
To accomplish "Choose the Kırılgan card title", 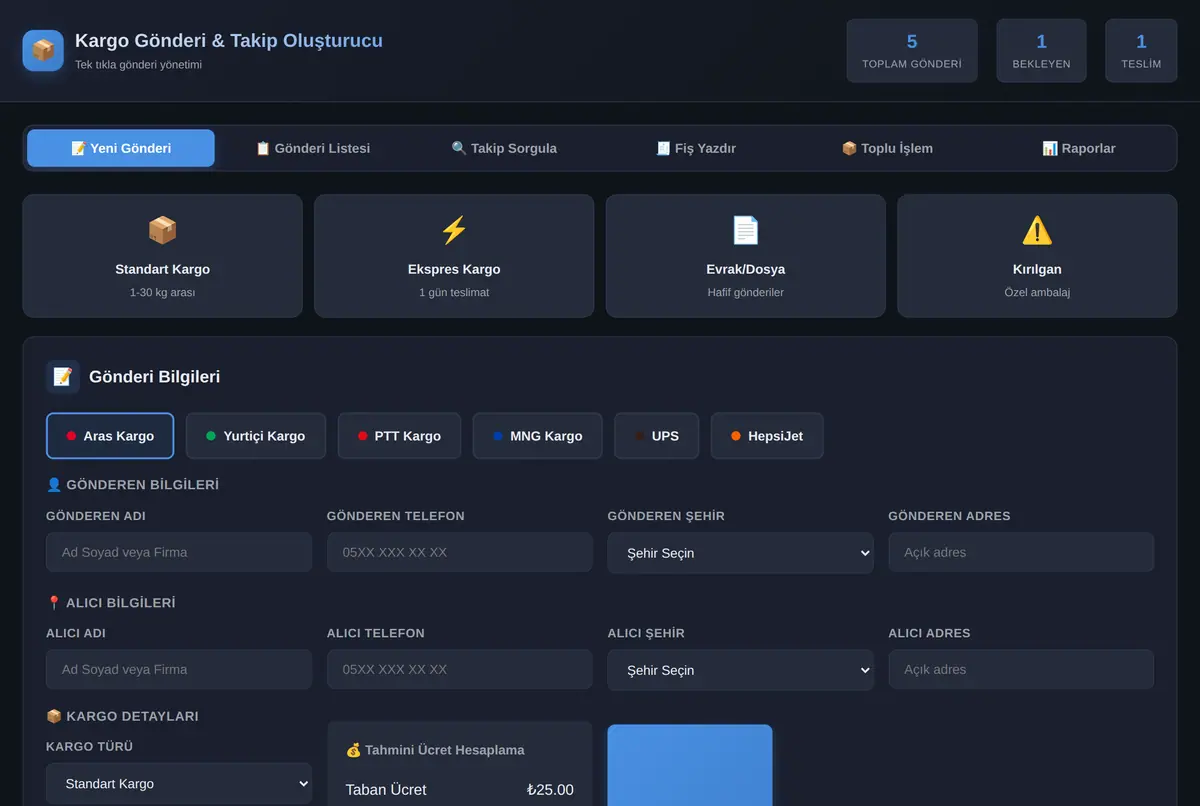I will pos(1037,269).
